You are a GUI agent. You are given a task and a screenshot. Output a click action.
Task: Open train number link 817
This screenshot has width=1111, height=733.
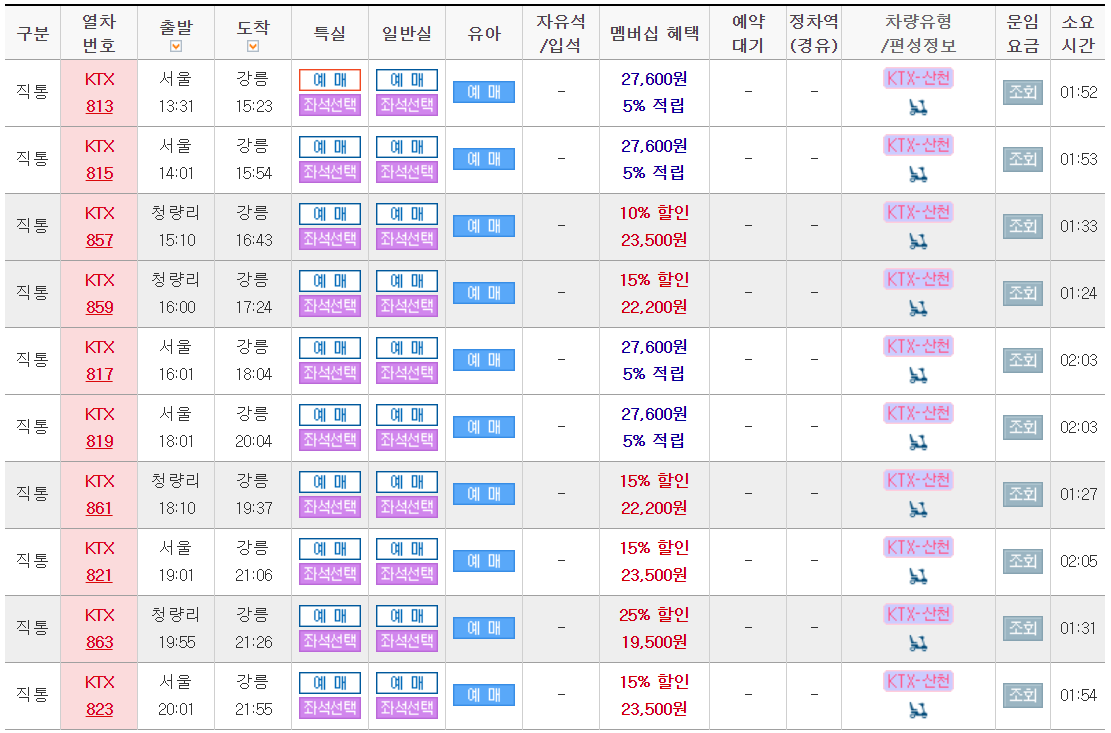point(99,375)
